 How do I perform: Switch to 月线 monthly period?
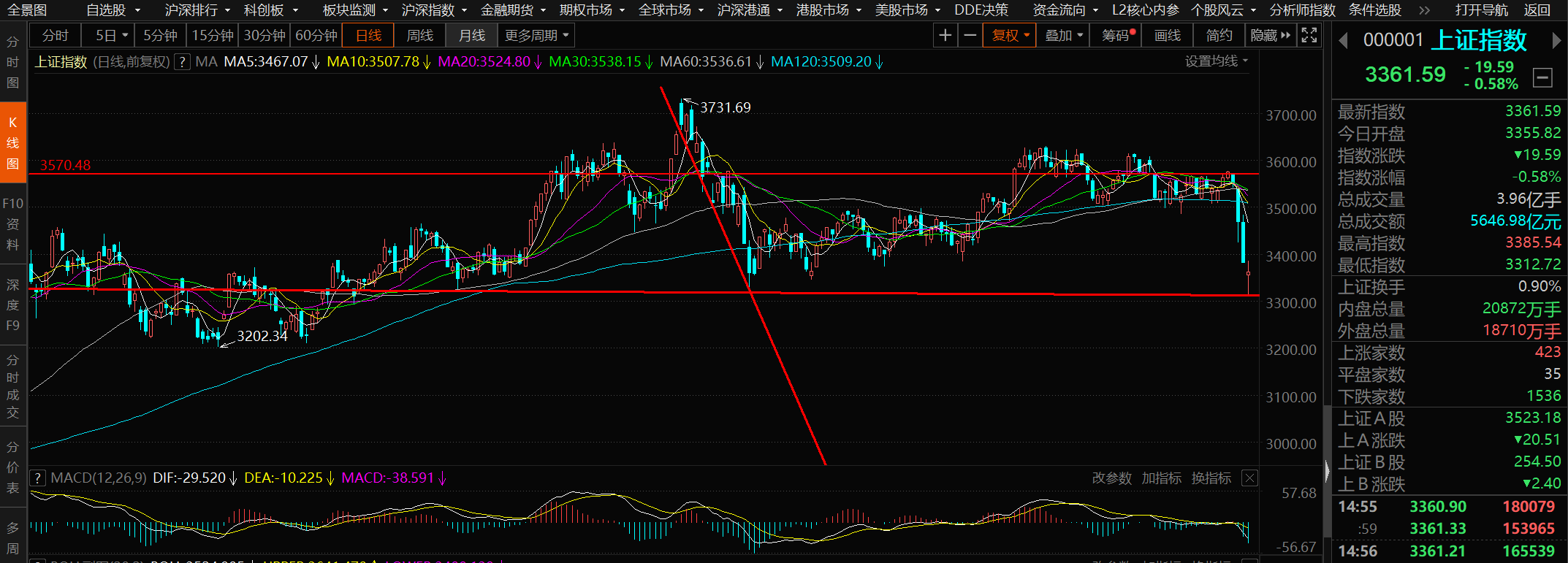tap(472, 35)
